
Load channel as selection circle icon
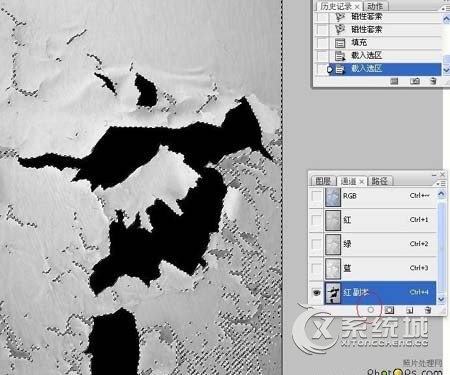(370, 310)
